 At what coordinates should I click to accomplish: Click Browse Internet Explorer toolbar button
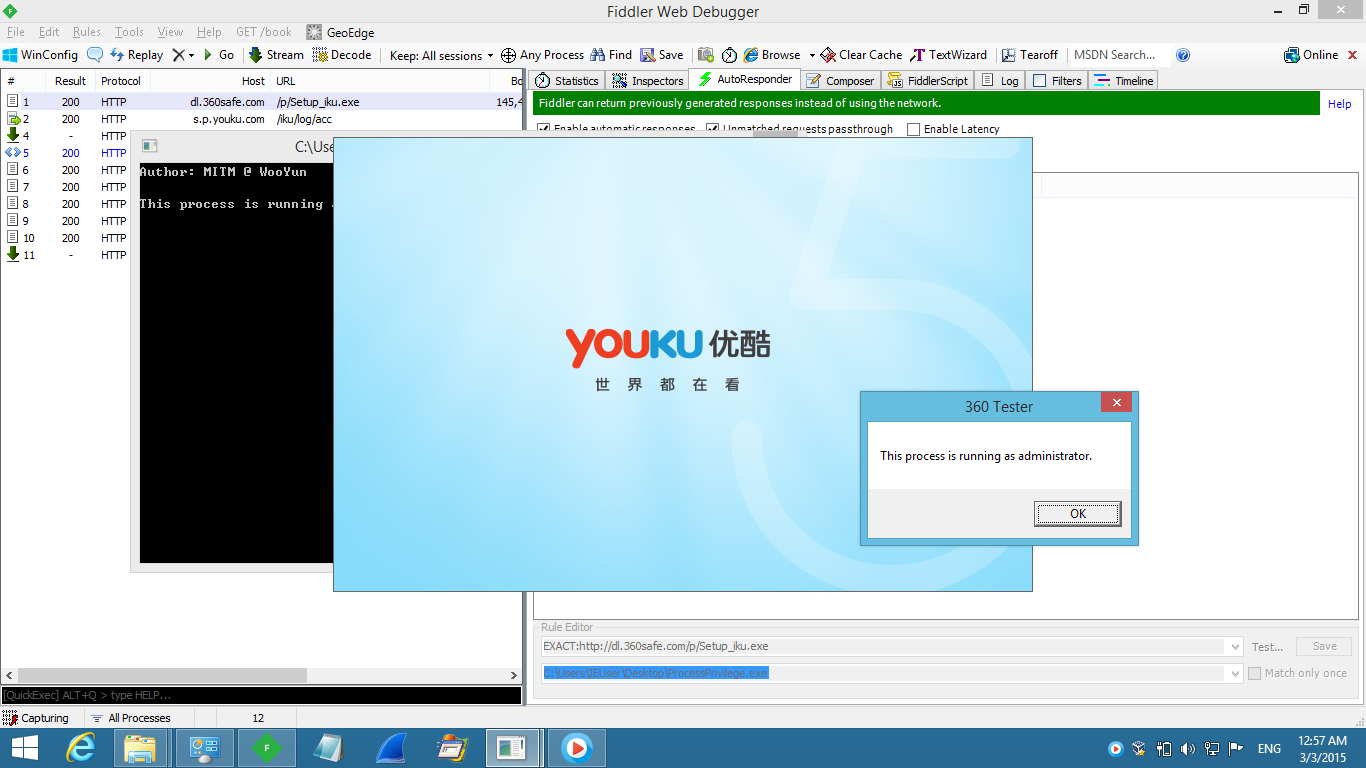772,55
